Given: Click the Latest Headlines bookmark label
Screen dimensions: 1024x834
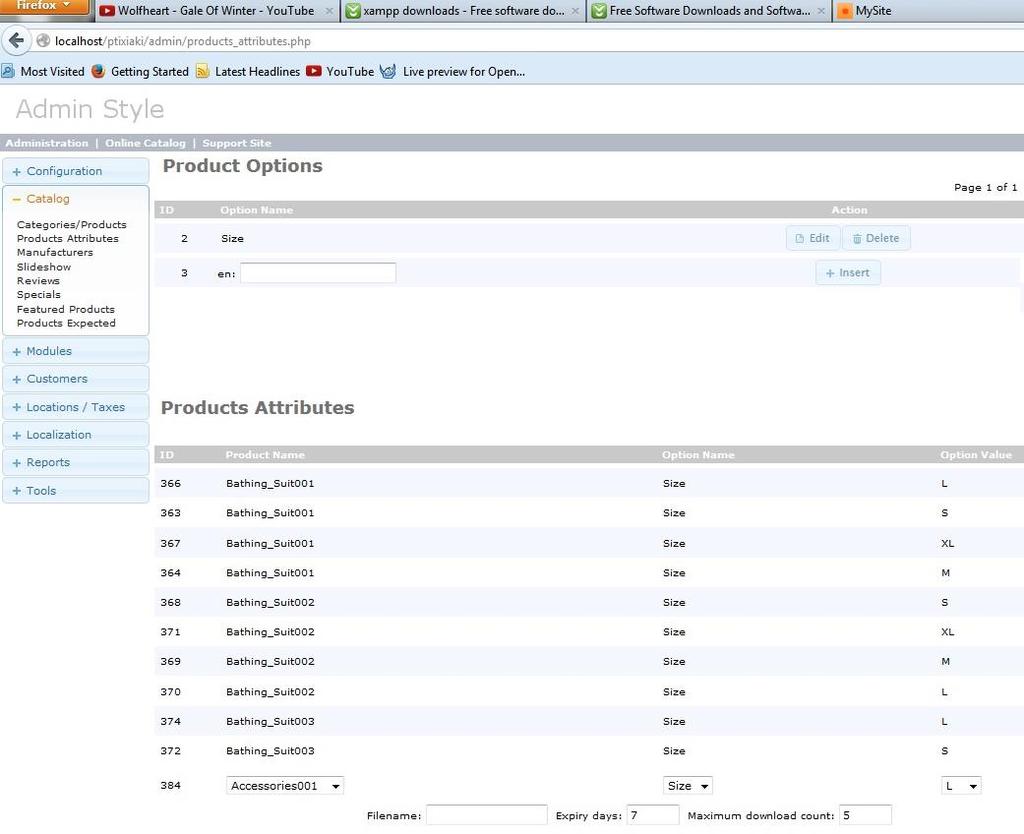Looking at the screenshot, I should point(257,72).
